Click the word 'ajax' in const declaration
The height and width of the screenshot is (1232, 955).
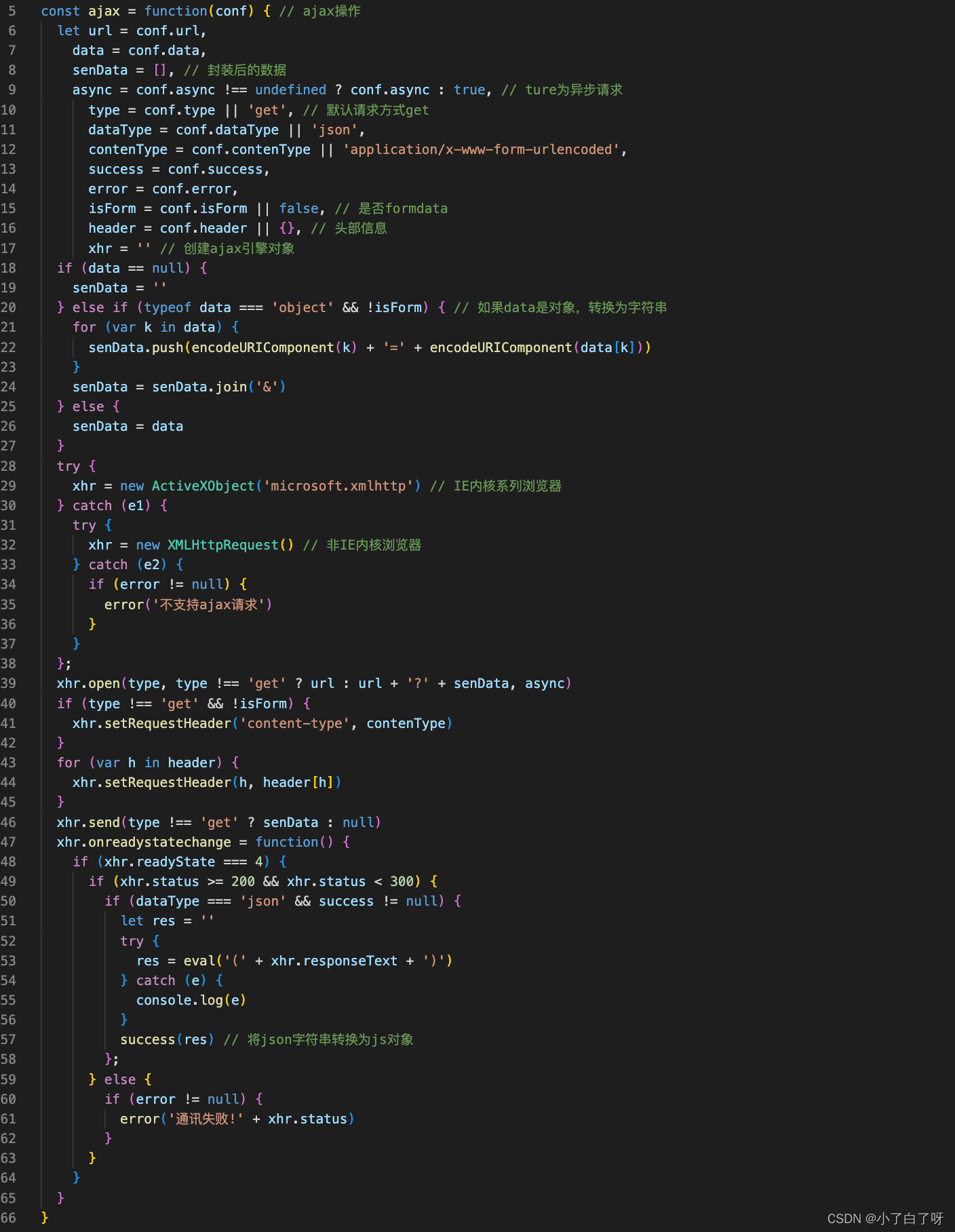(x=104, y=12)
